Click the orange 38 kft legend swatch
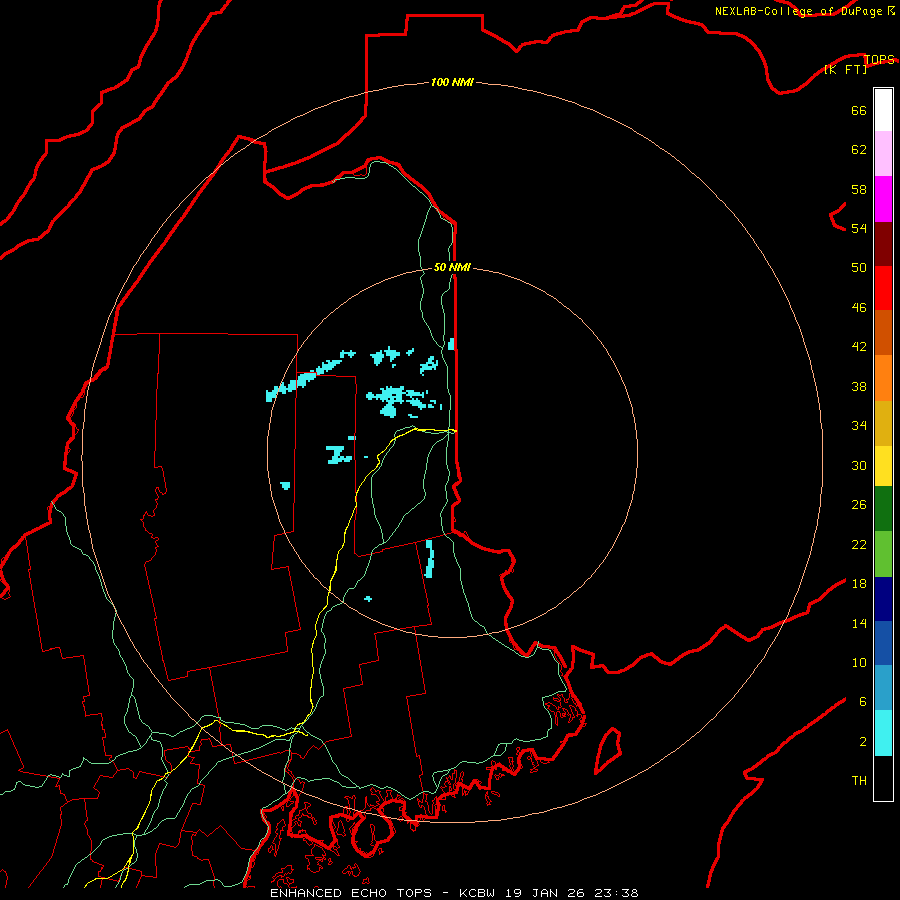This screenshot has width=900, height=900. (x=883, y=378)
